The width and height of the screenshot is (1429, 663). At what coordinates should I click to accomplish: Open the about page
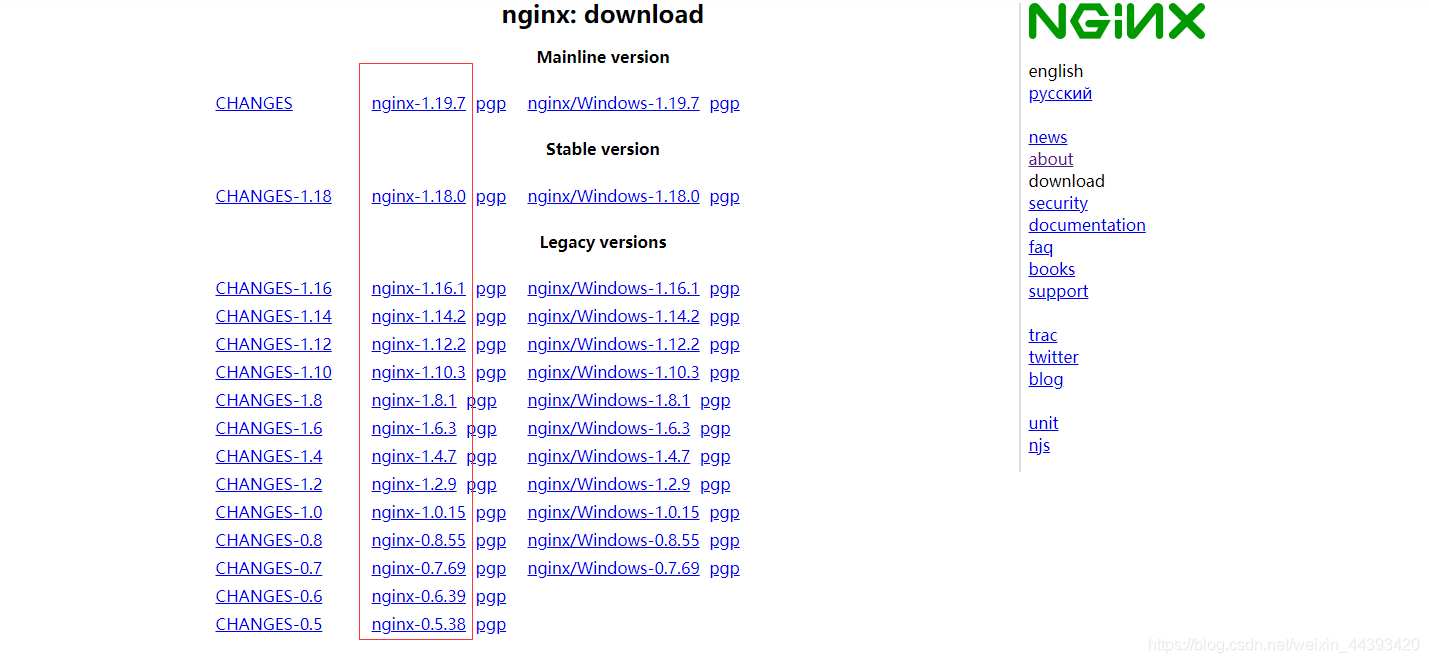point(1051,159)
